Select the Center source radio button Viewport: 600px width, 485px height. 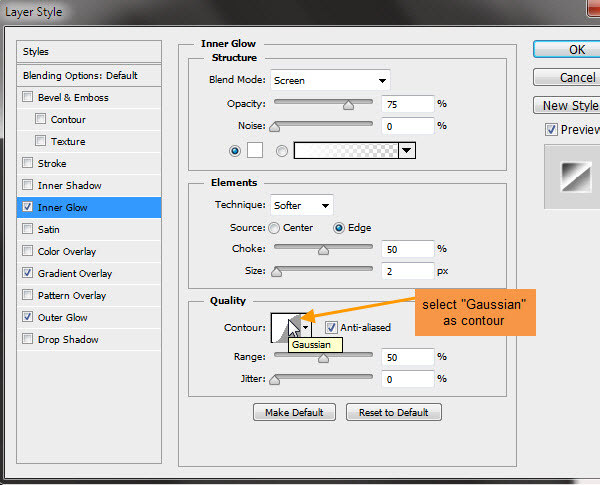277,227
